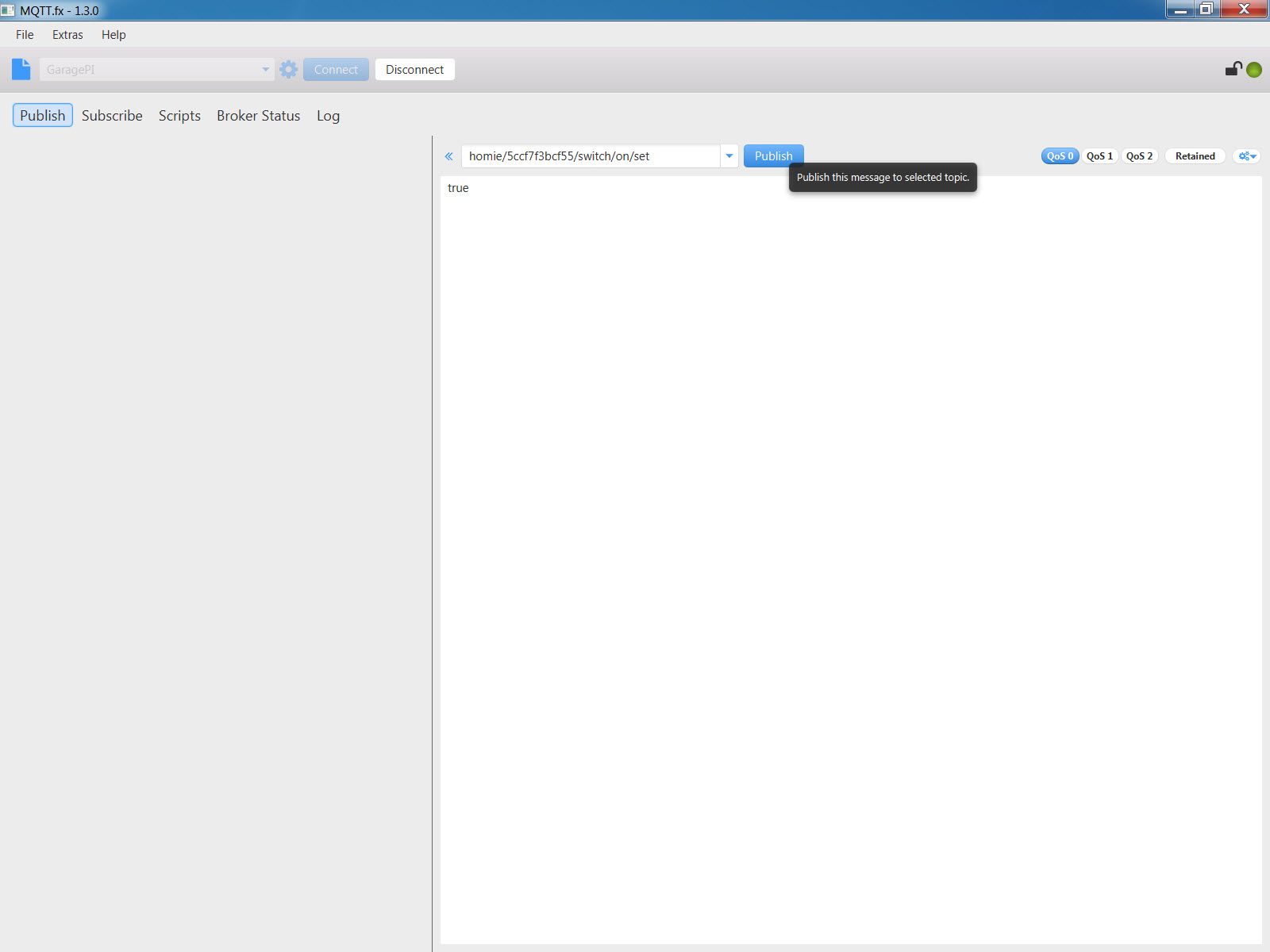Collapse the left panel with double-chevron
This screenshot has height=952, width=1270.
[x=449, y=156]
